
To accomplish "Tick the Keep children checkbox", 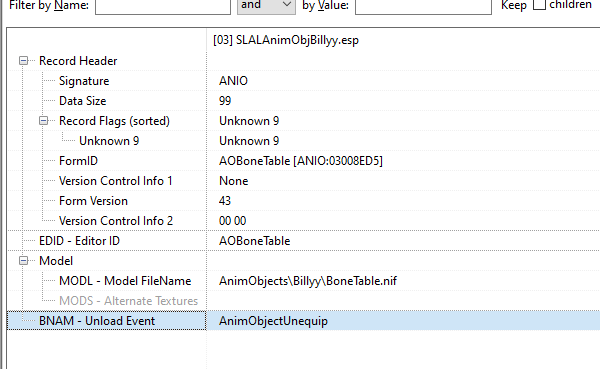I will click(539, 5).
